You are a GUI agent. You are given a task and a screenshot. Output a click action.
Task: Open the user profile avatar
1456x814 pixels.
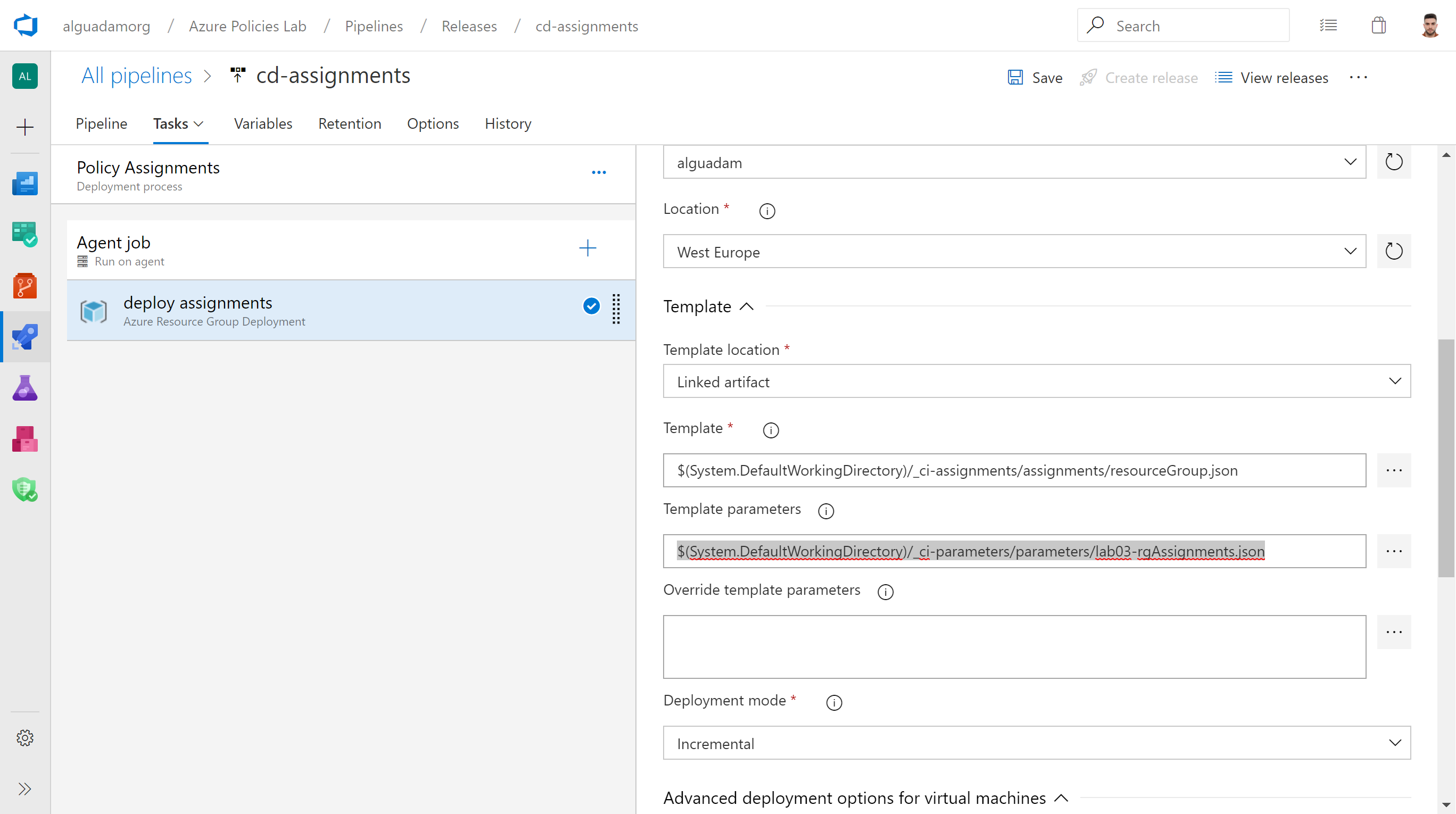(x=1430, y=26)
